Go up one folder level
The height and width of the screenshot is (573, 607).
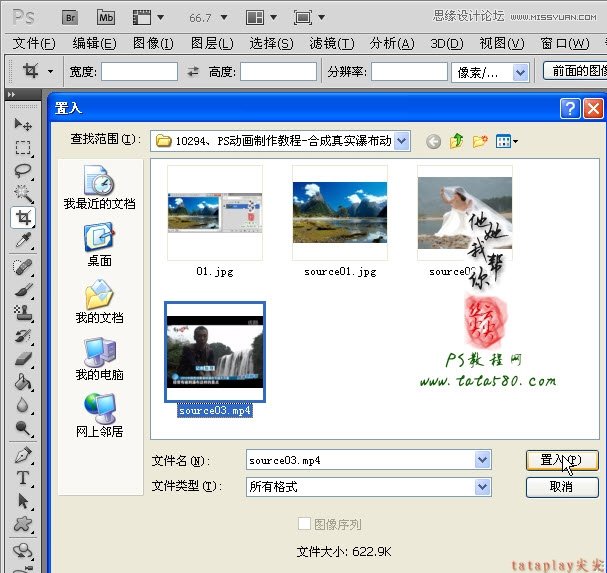457,141
